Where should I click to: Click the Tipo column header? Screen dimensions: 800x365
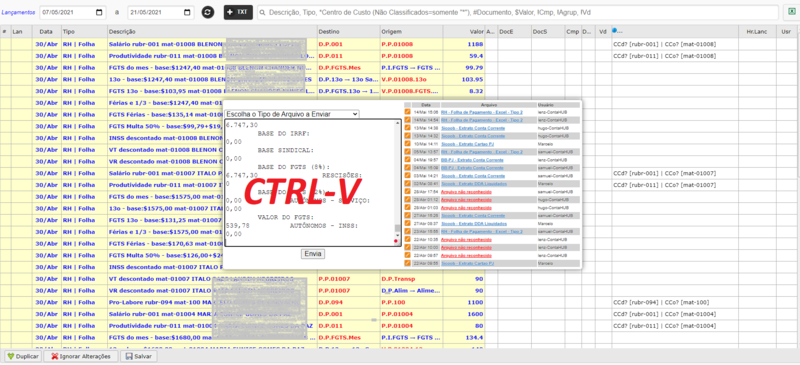pos(84,32)
